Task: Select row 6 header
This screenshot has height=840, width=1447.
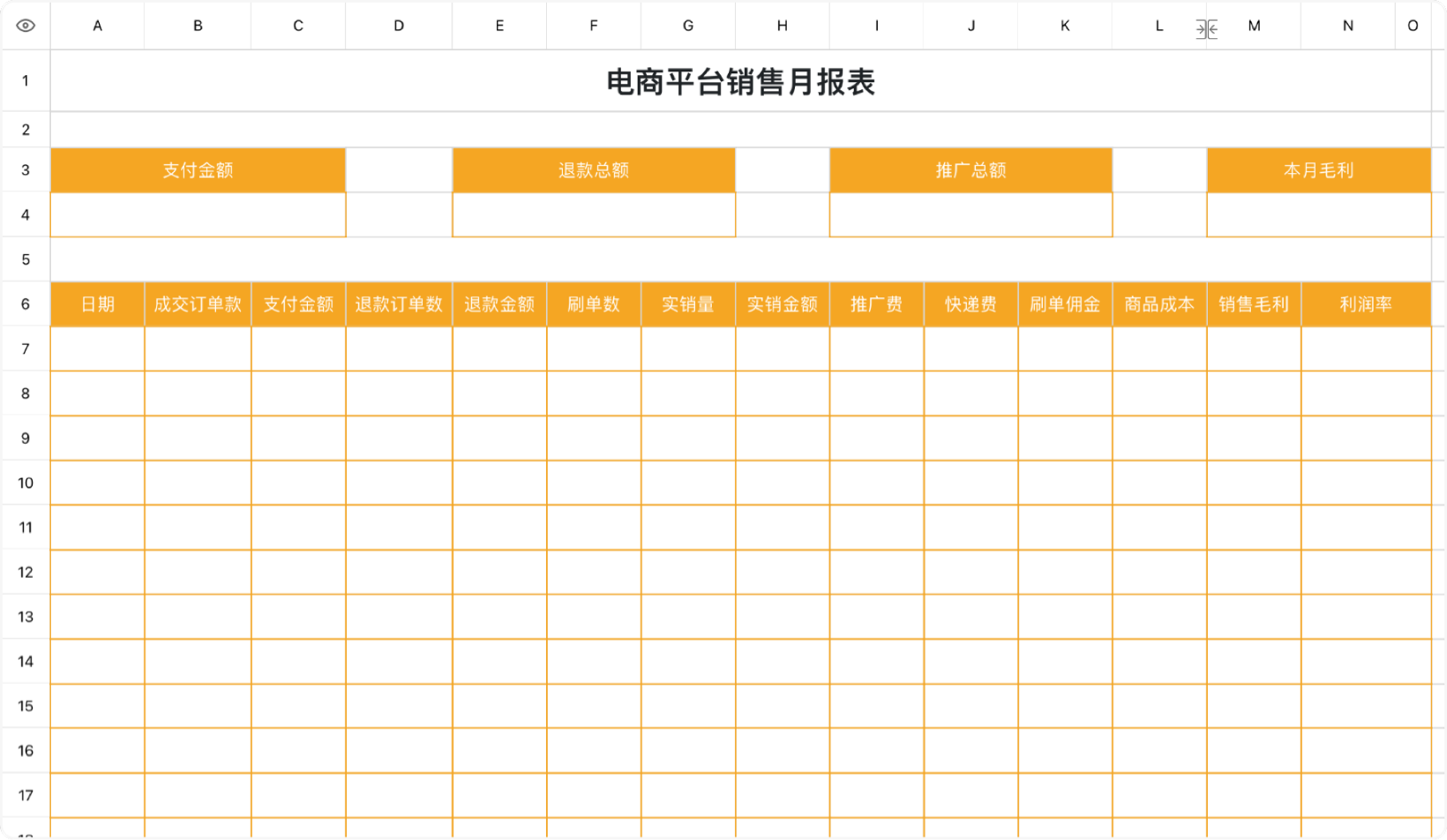Action: (26, 304)
